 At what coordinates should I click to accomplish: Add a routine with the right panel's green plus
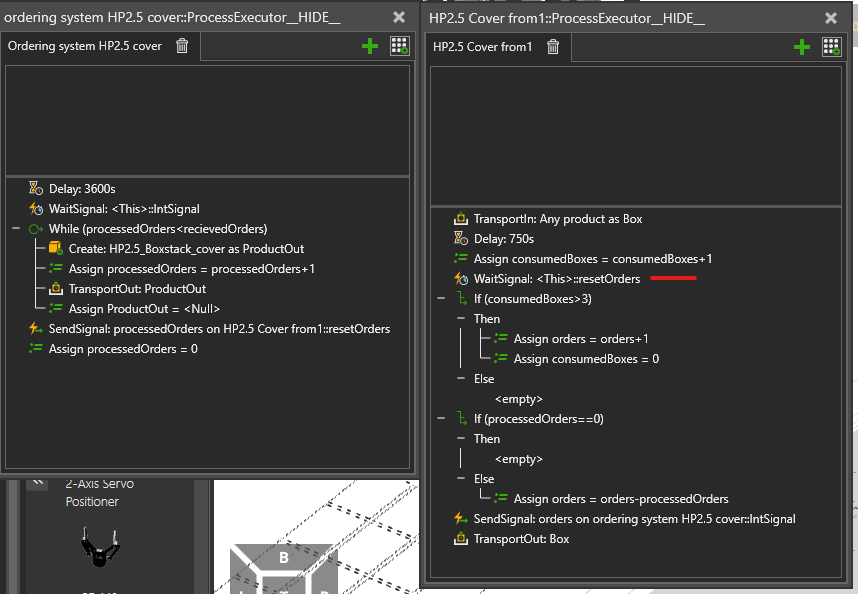(801, 47)
